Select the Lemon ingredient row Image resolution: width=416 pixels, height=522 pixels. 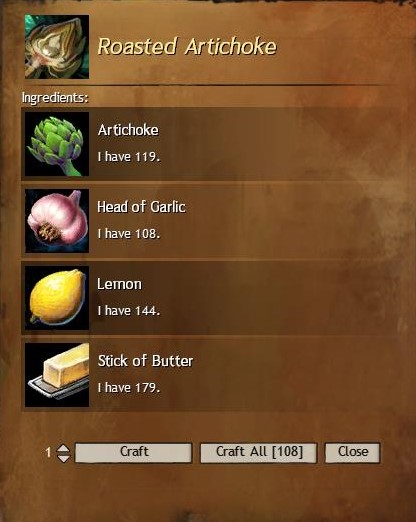[x=211, y=298]
